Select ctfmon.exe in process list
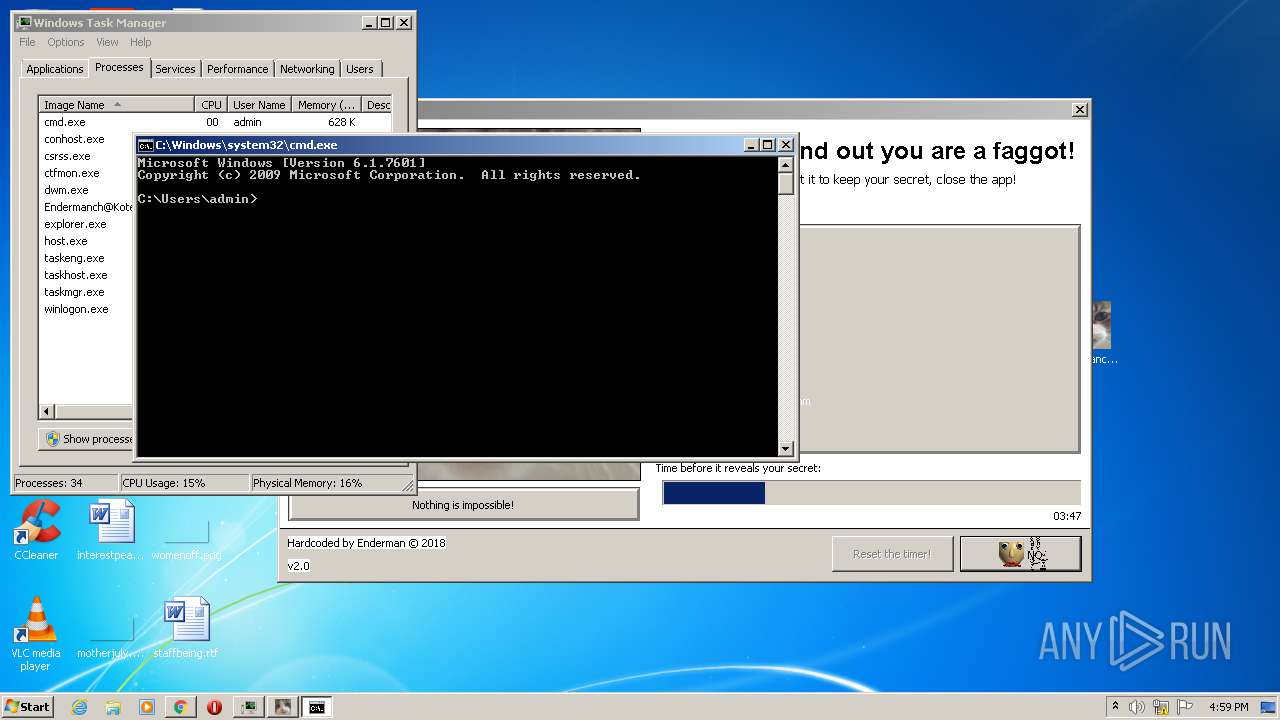Viewport: 1280px width, 720px height. pyautogui.click(x=71, y=173)
